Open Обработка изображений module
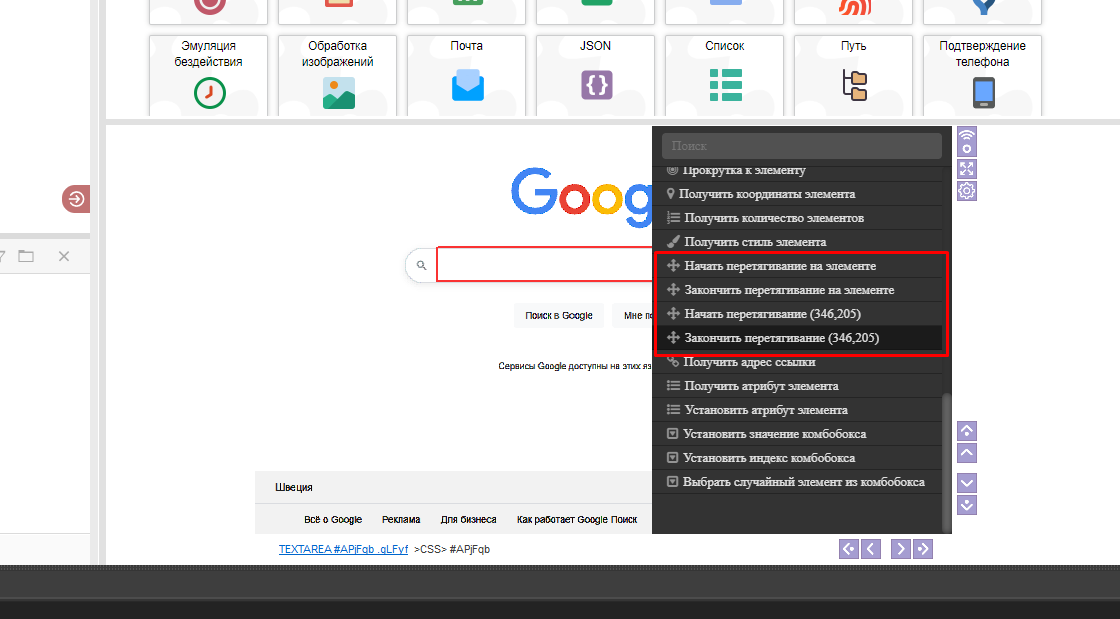Screen dimensions: 1120x619 pos(338,76)
